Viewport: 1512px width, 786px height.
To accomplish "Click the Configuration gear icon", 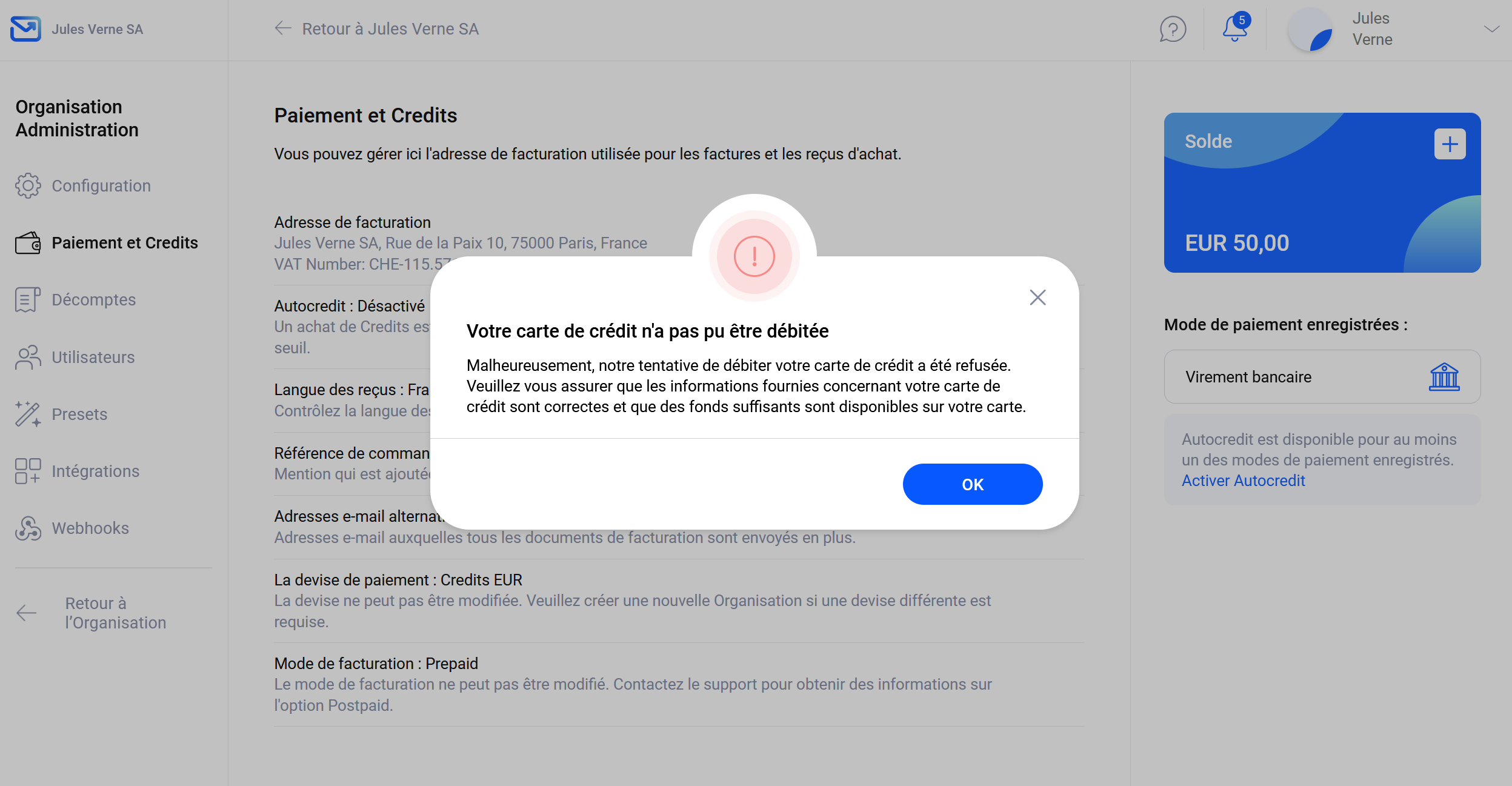I will 28,185.
